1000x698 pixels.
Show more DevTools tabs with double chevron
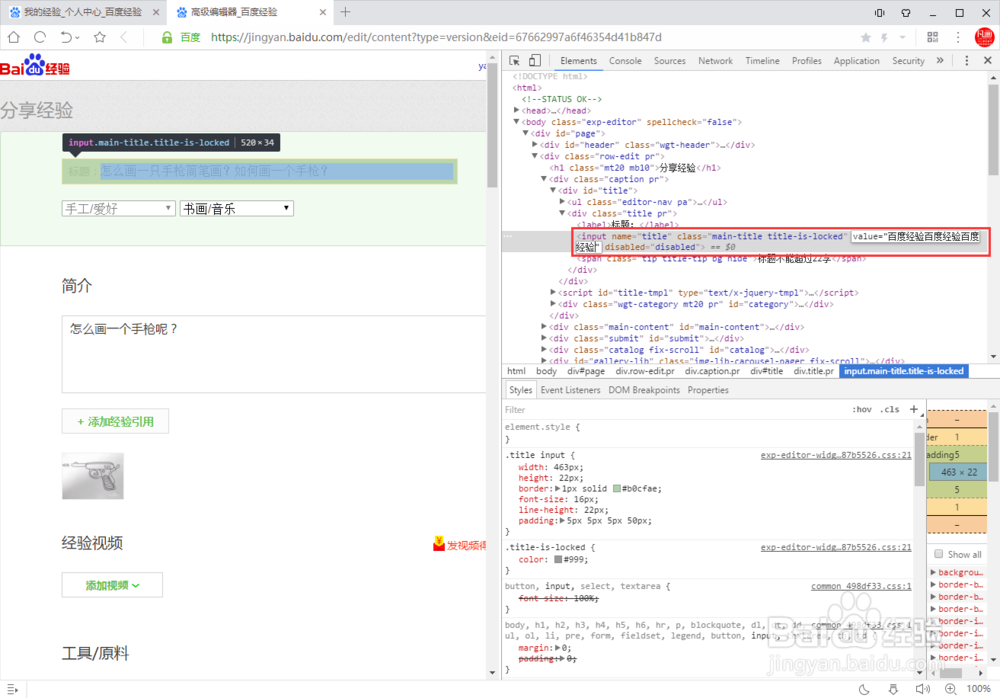tap(939, 61)
